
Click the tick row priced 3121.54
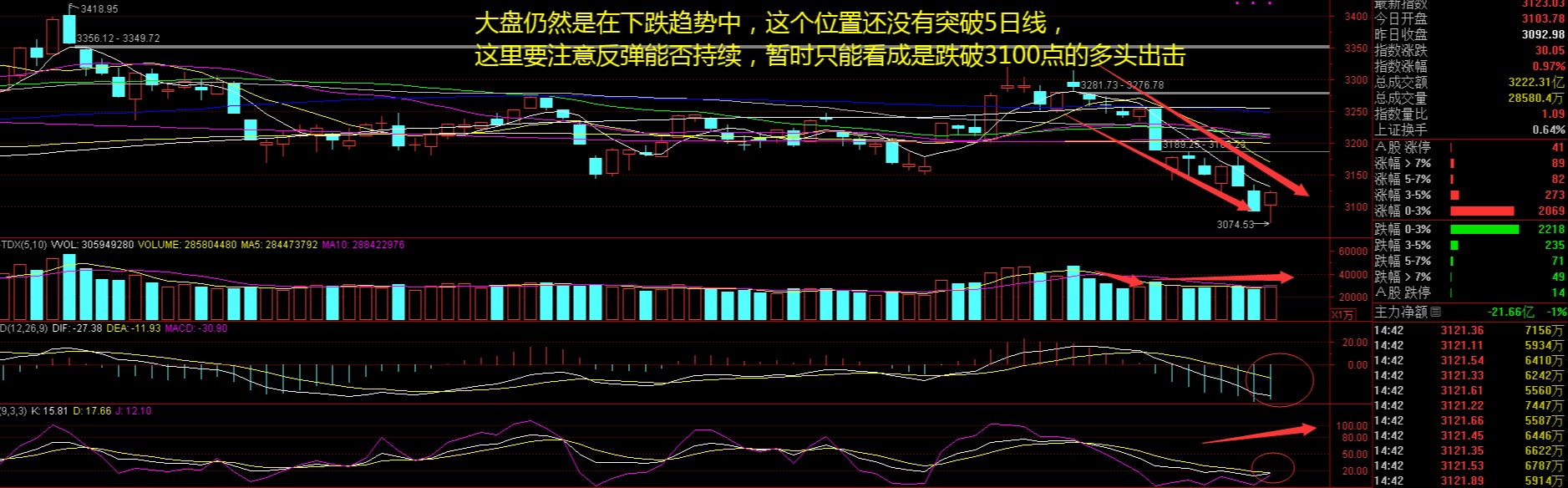pyautogui.click(x=1470, y=361)
